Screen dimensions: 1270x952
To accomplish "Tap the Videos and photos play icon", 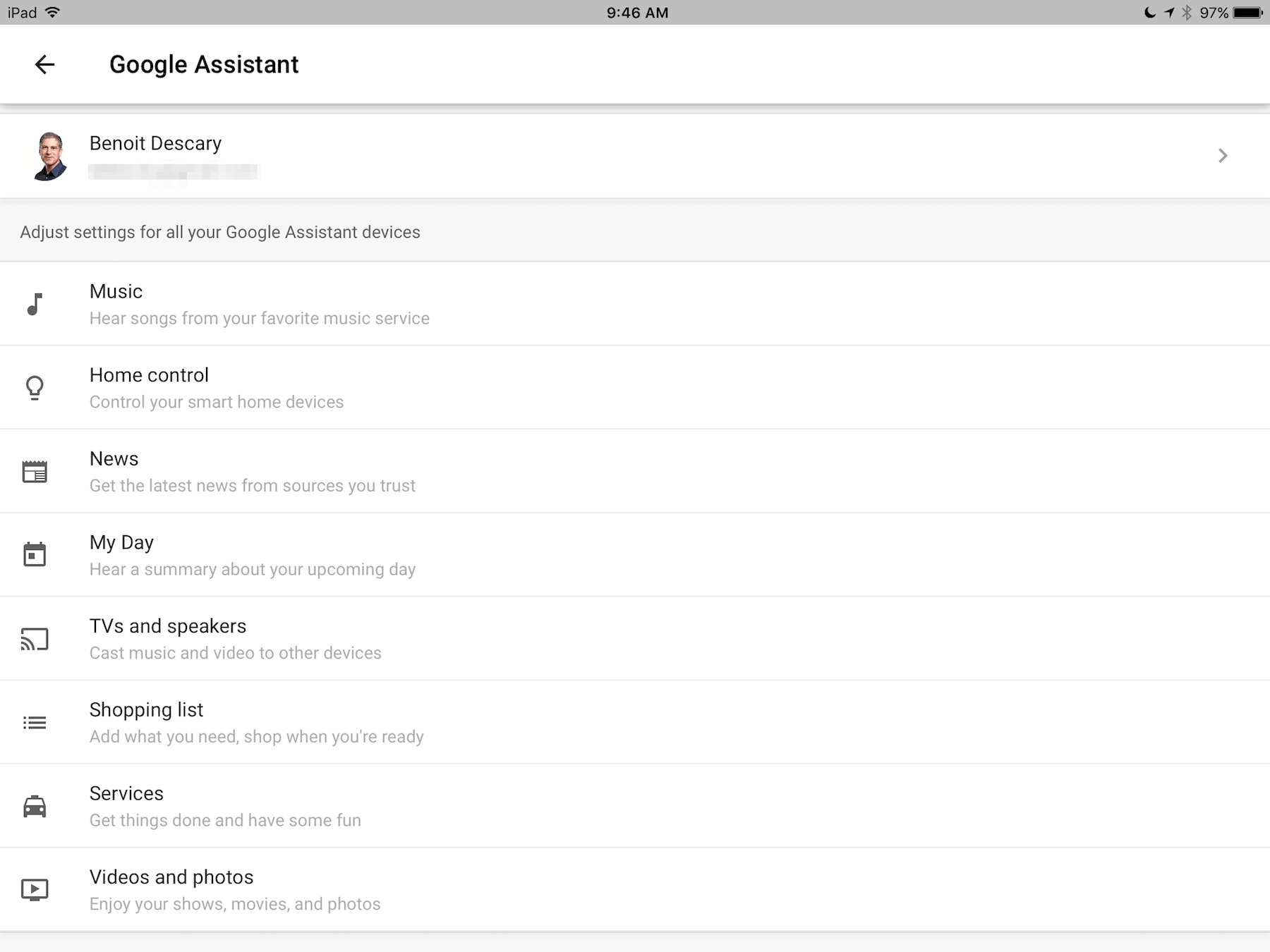I will [x=35, y=890].
